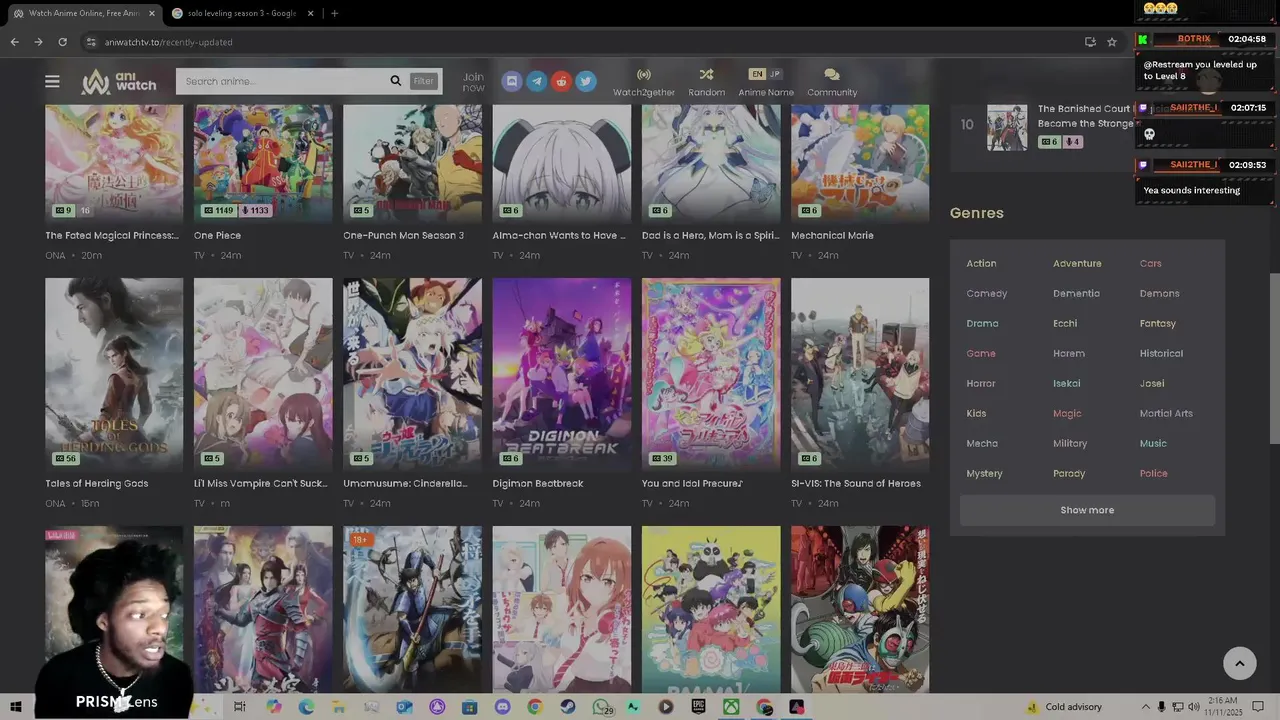Open Li'l Miss Vampire Can't Suck poster

(x=263, y=374)
